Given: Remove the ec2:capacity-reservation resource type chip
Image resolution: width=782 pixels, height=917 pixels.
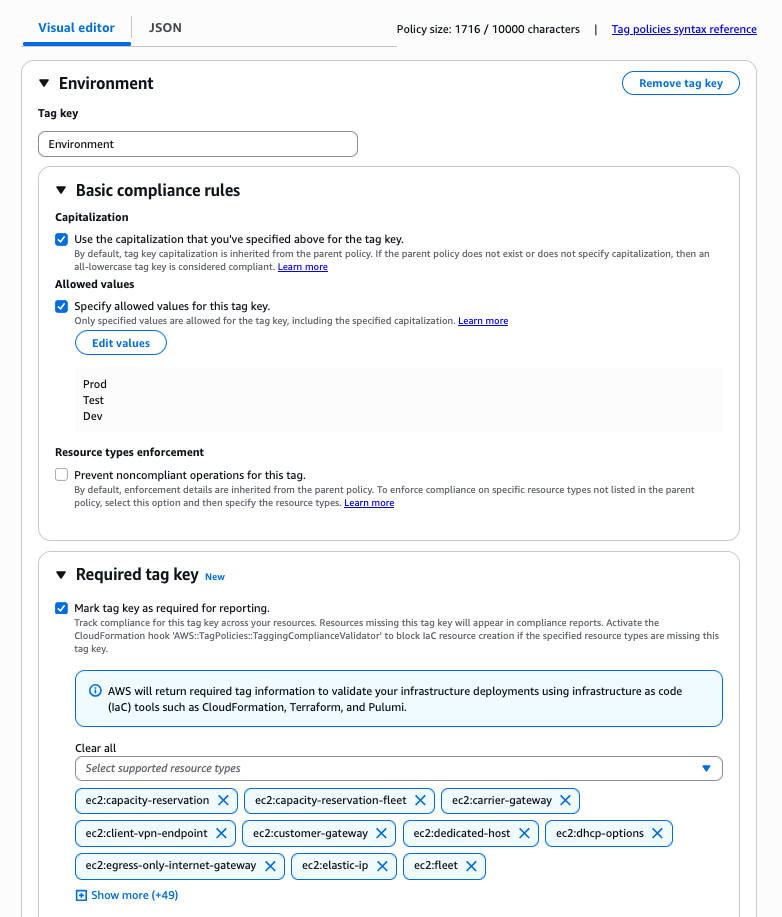Looking at the screenshot, I should (x=223, y=800).
